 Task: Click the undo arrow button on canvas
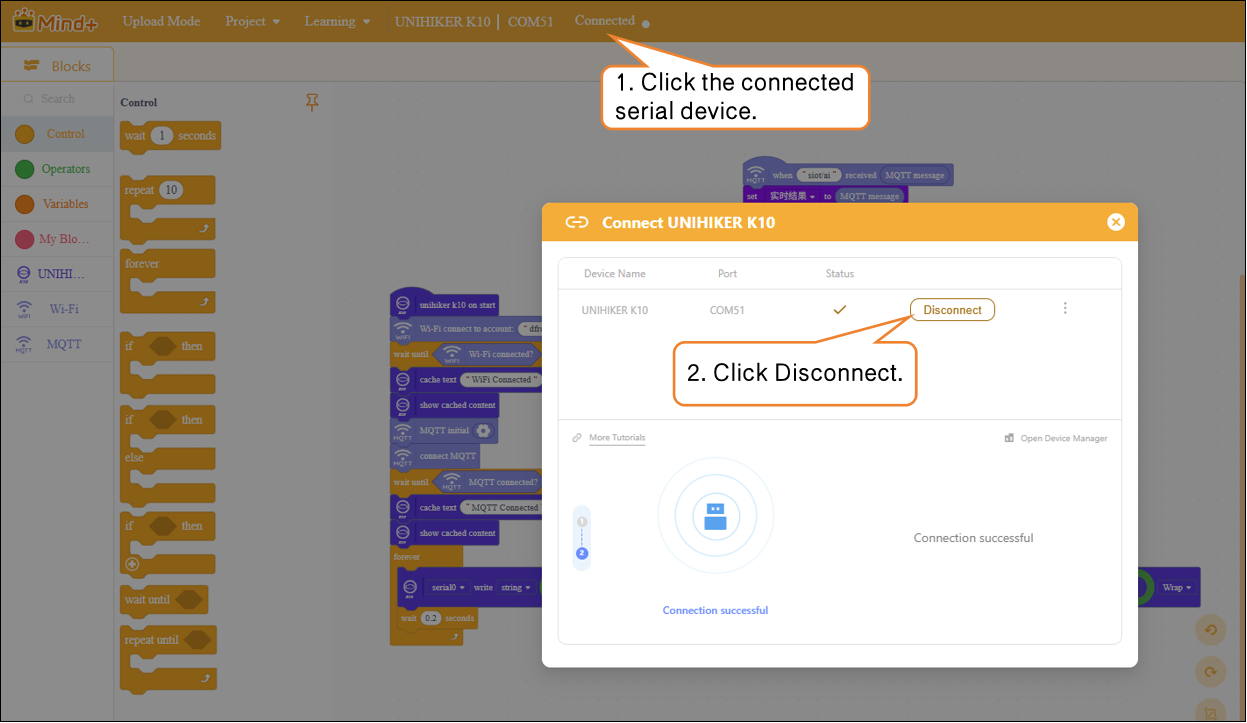tap(1210, 630)
